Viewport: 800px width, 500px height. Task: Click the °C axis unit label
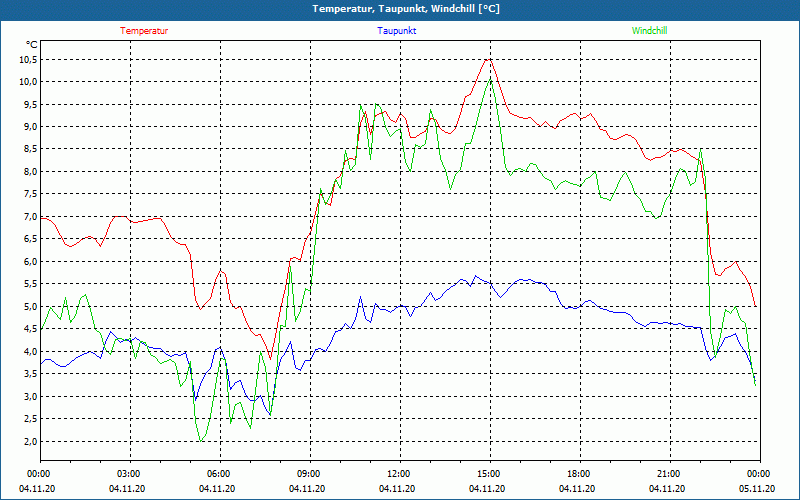31,45
